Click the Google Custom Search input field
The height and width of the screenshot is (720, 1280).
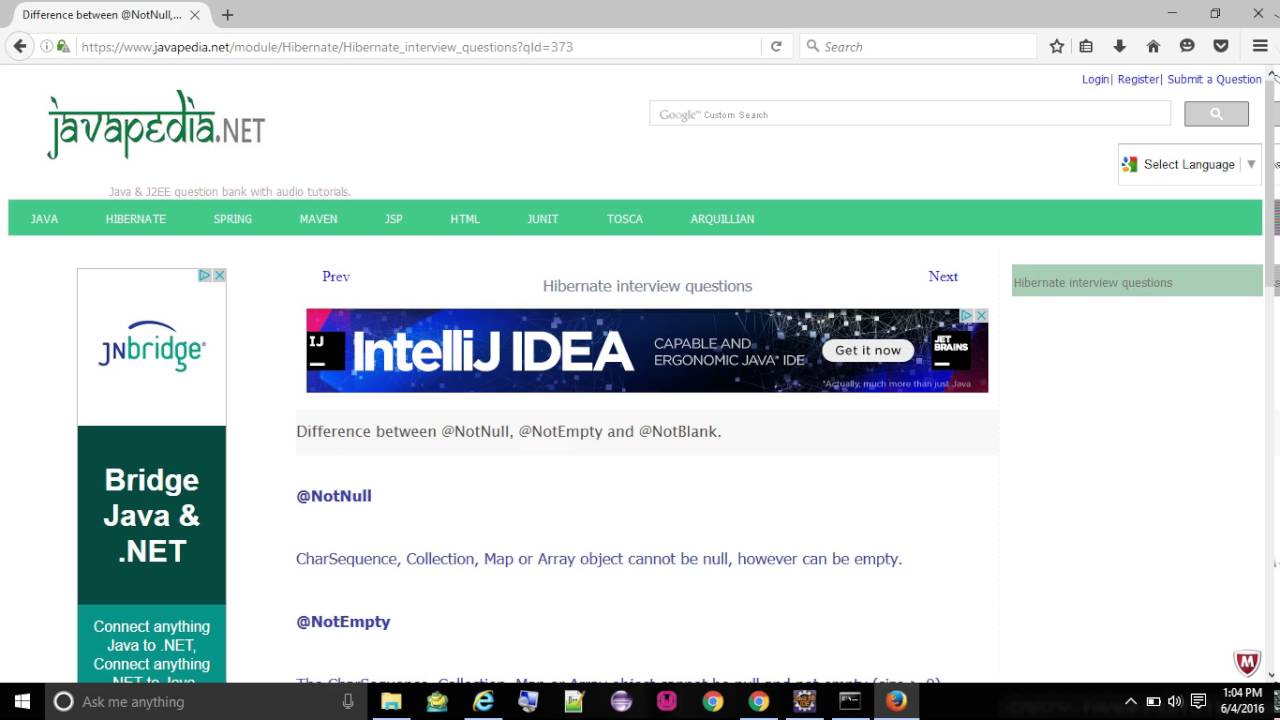pyautogui.click(x=910, y=114)
